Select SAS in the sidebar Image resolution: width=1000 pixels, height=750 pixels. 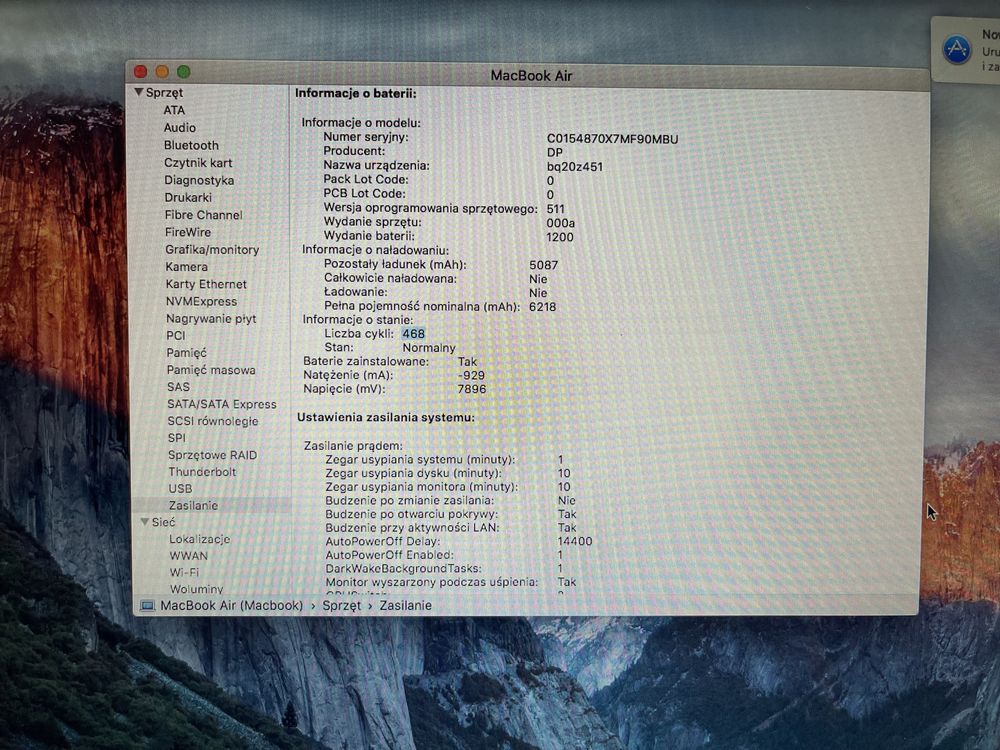(x=179, y=386)
